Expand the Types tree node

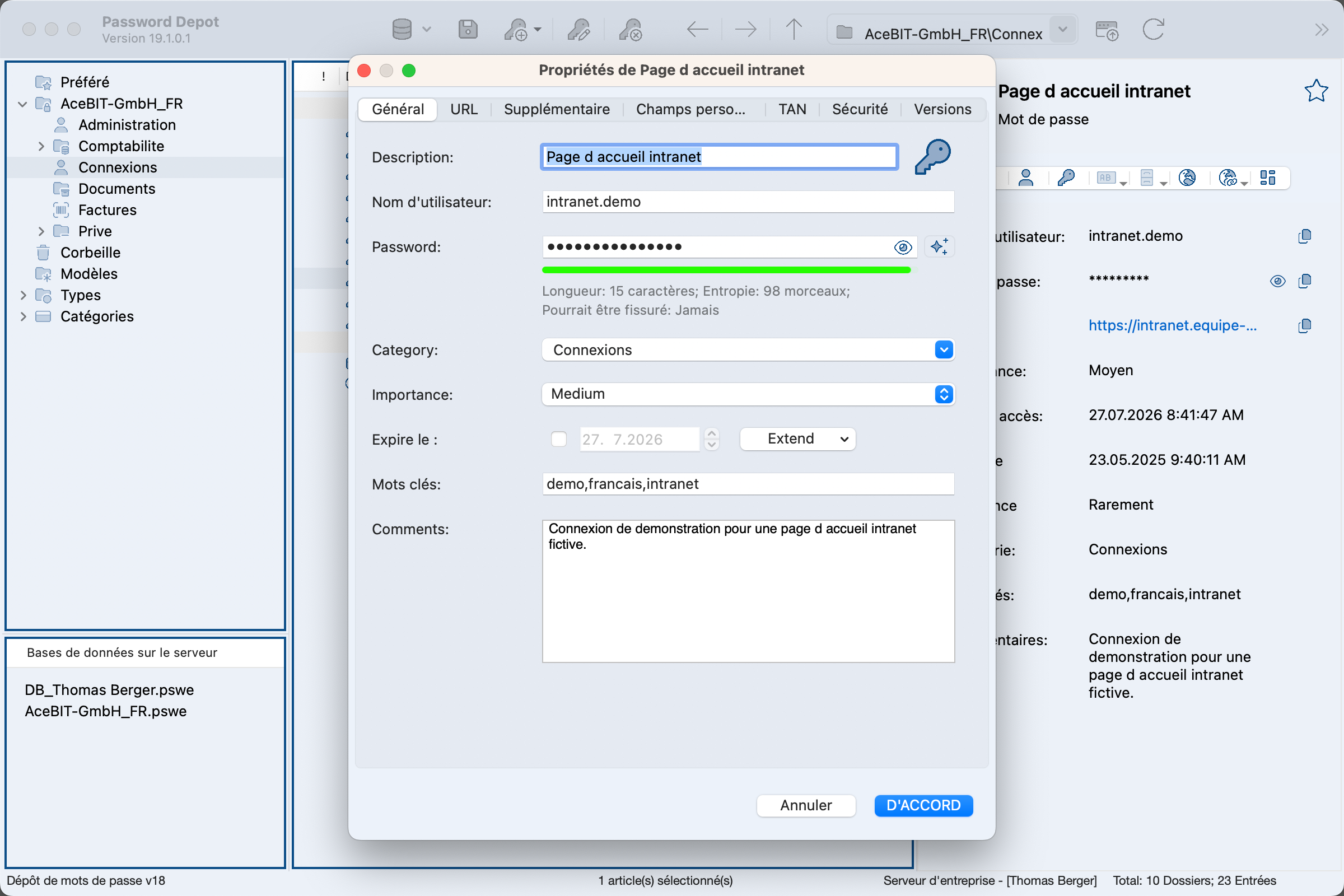[x=23, y=296]
